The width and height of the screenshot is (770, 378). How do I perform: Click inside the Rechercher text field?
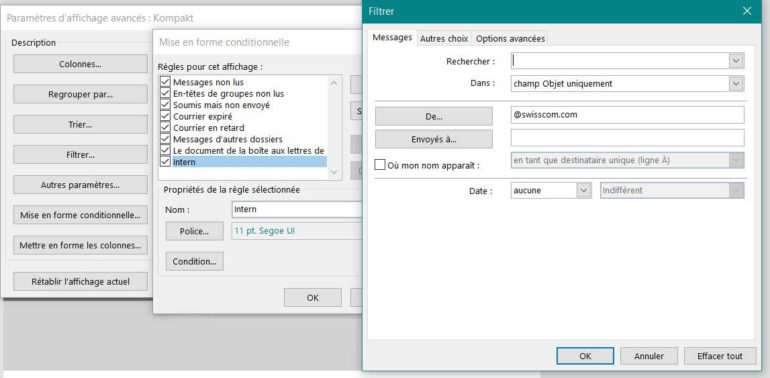[620, 61]
